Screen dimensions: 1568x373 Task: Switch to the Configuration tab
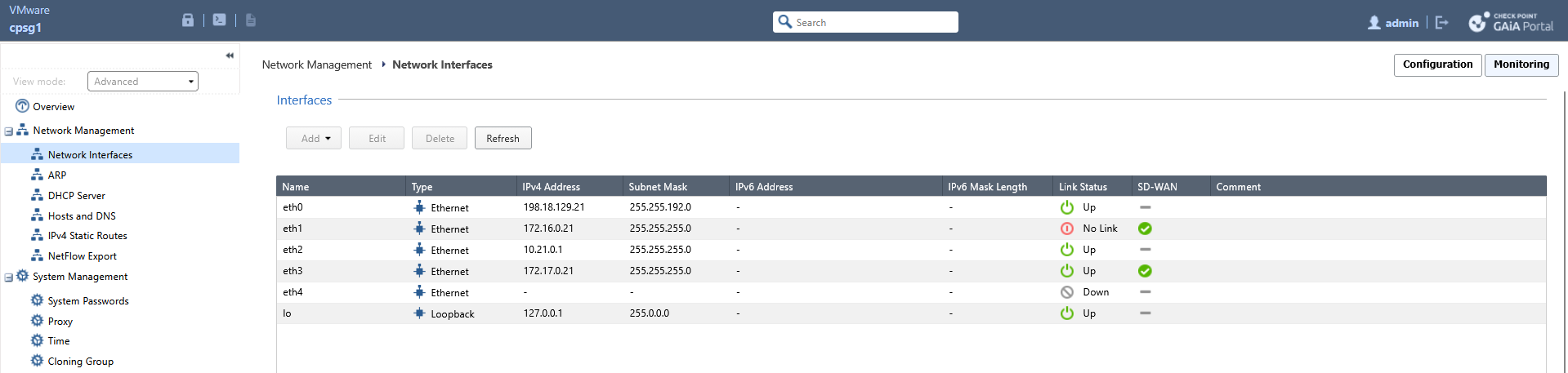tap(1437, 64)
